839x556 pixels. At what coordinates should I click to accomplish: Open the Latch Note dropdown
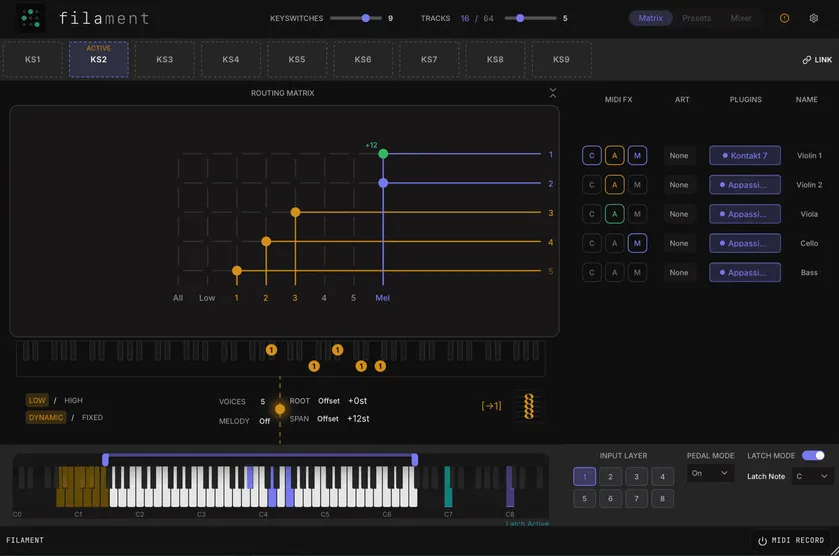click(812, 476)
